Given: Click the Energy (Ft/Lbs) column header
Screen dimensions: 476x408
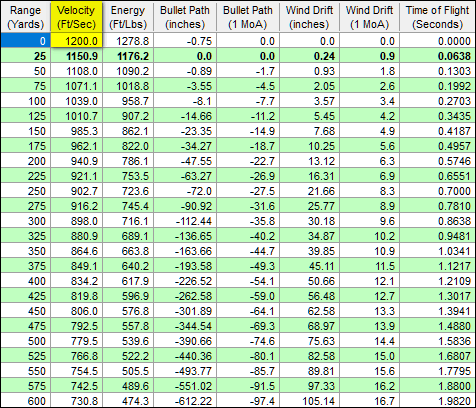Looking at the screenshot, I should click(x=128, y=17).
